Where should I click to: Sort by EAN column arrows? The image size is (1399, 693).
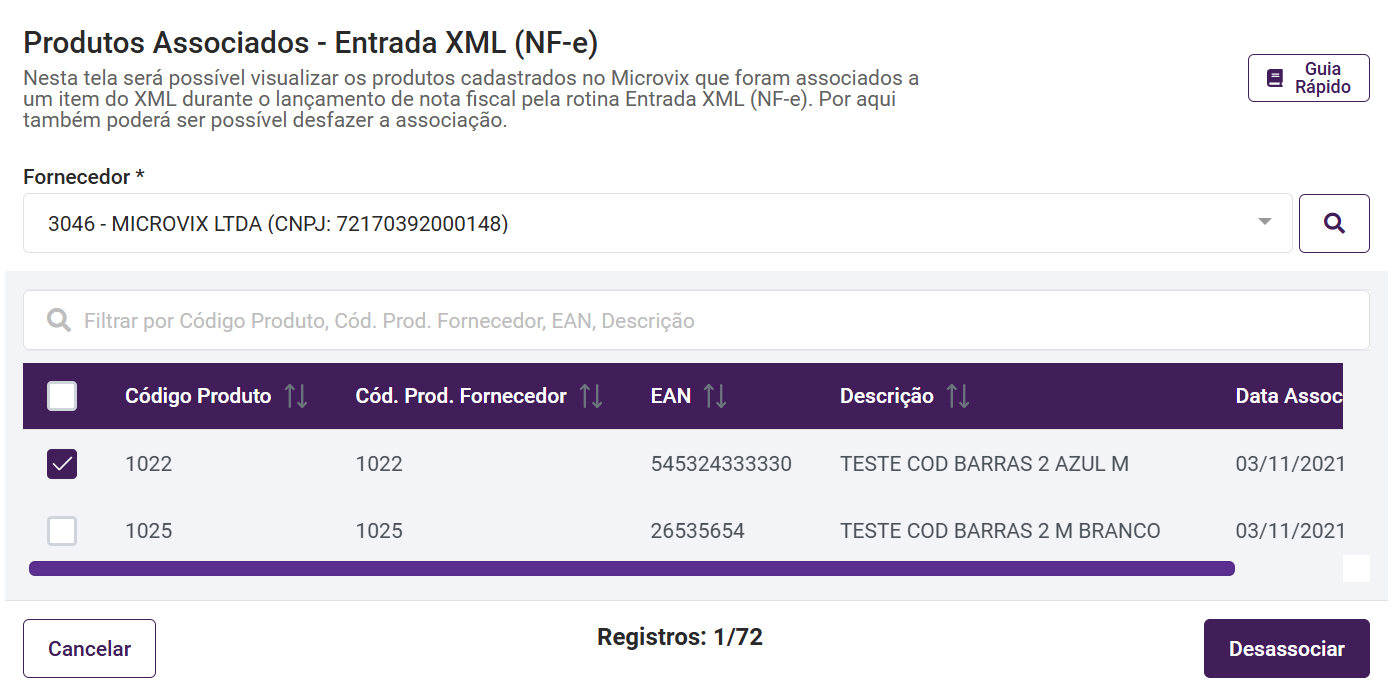[x=715, y=396]
